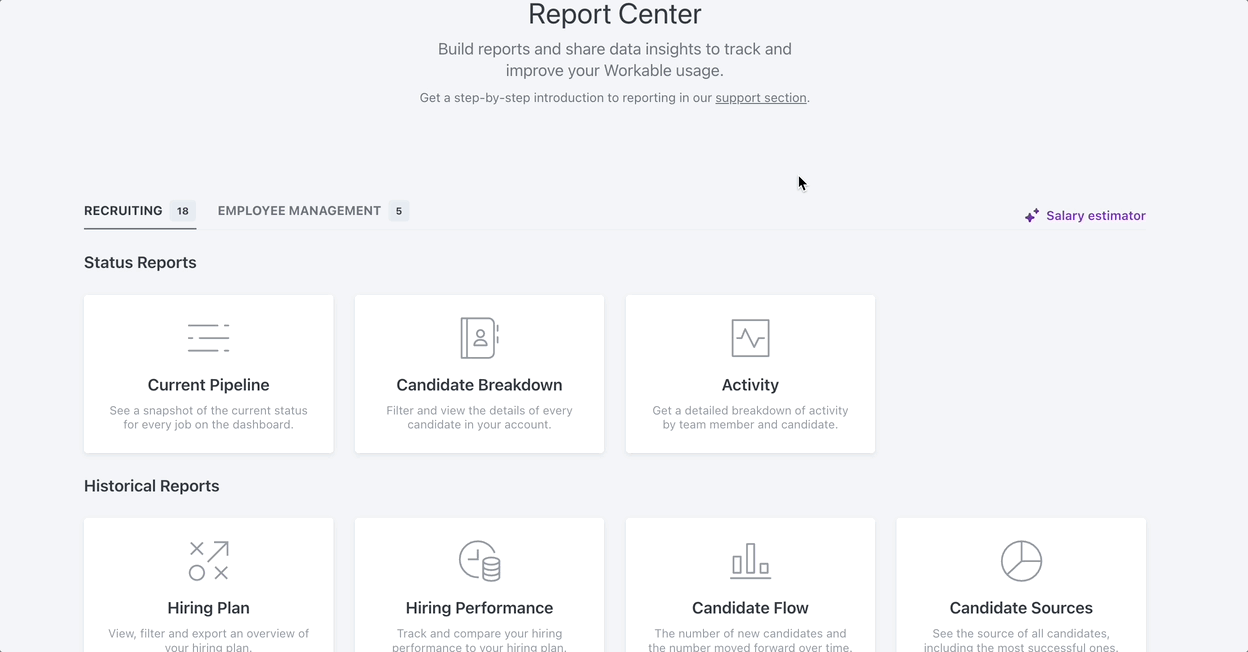Click the 'Build reports and share data insights' text
1248x652 pixels.
tap(615, 60)
